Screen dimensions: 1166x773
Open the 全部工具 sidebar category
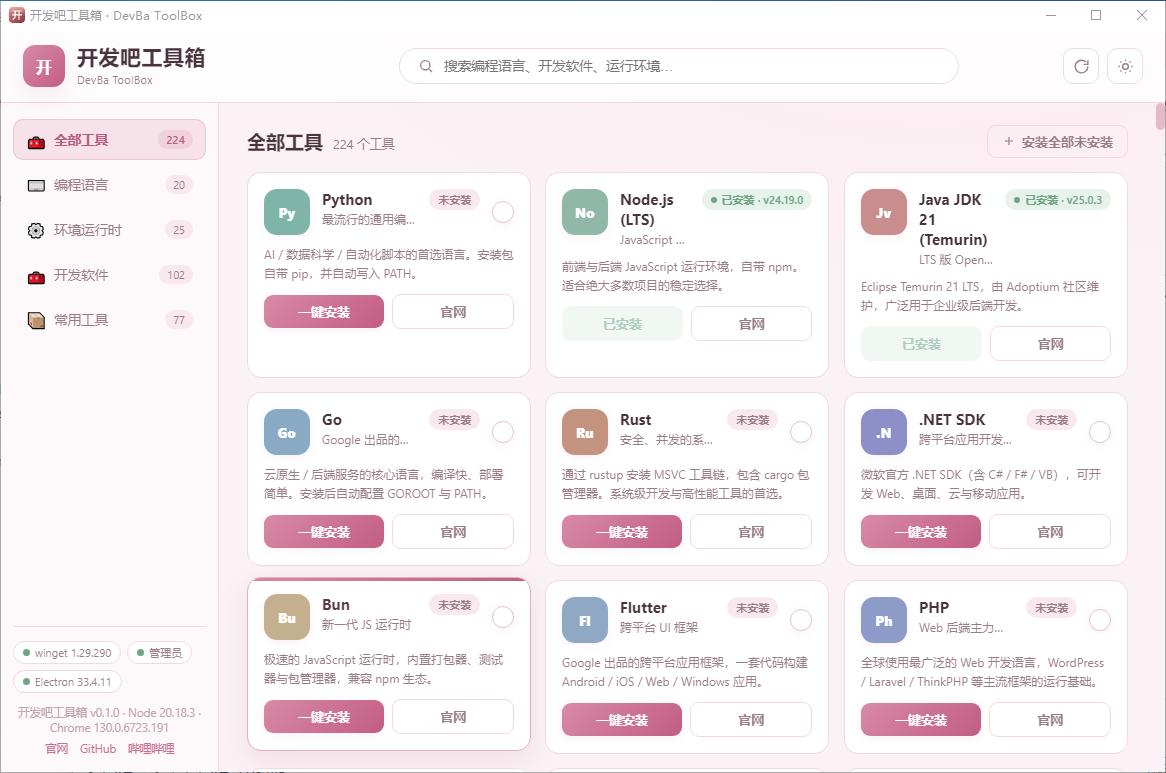tap(109, 140)
